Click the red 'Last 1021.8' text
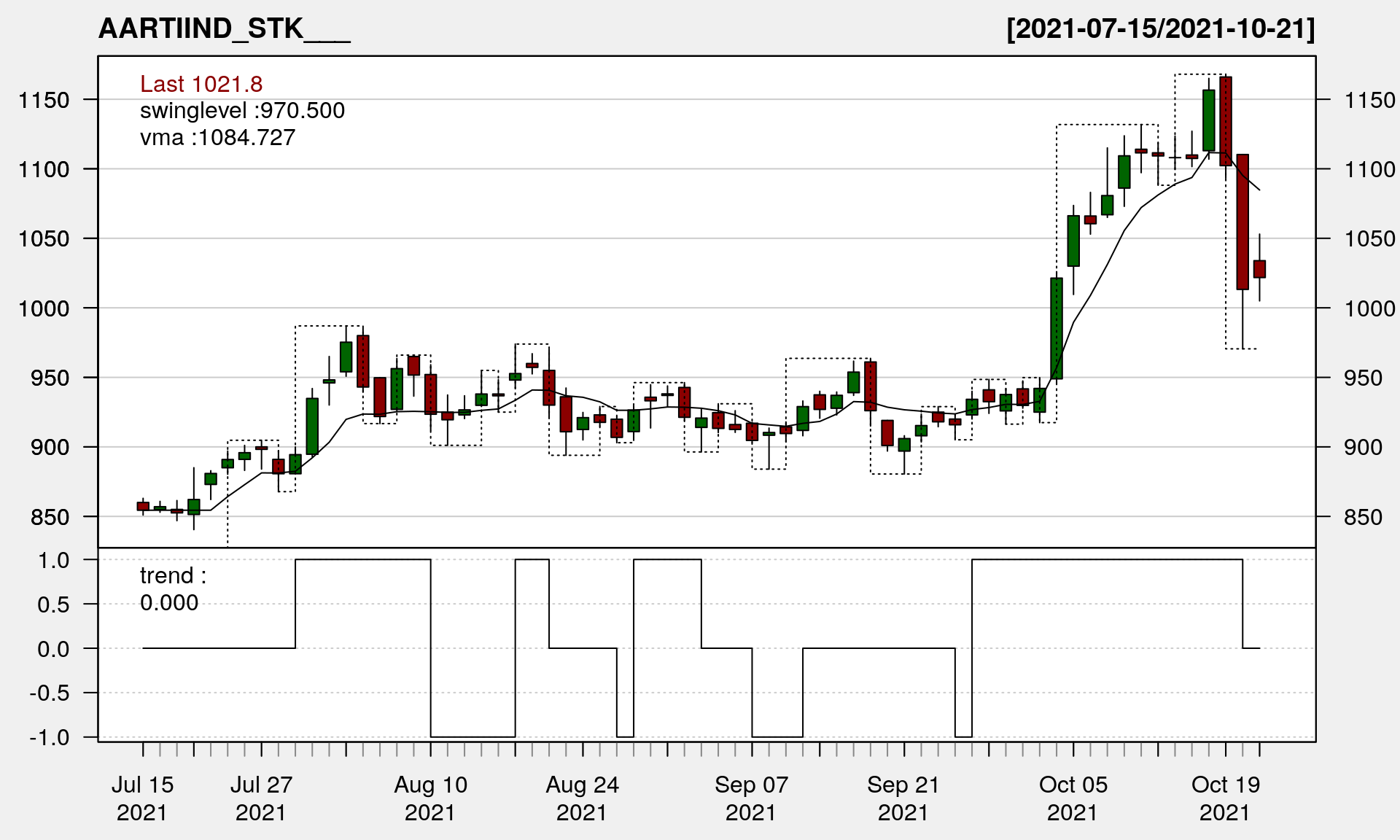 [201, 84]
